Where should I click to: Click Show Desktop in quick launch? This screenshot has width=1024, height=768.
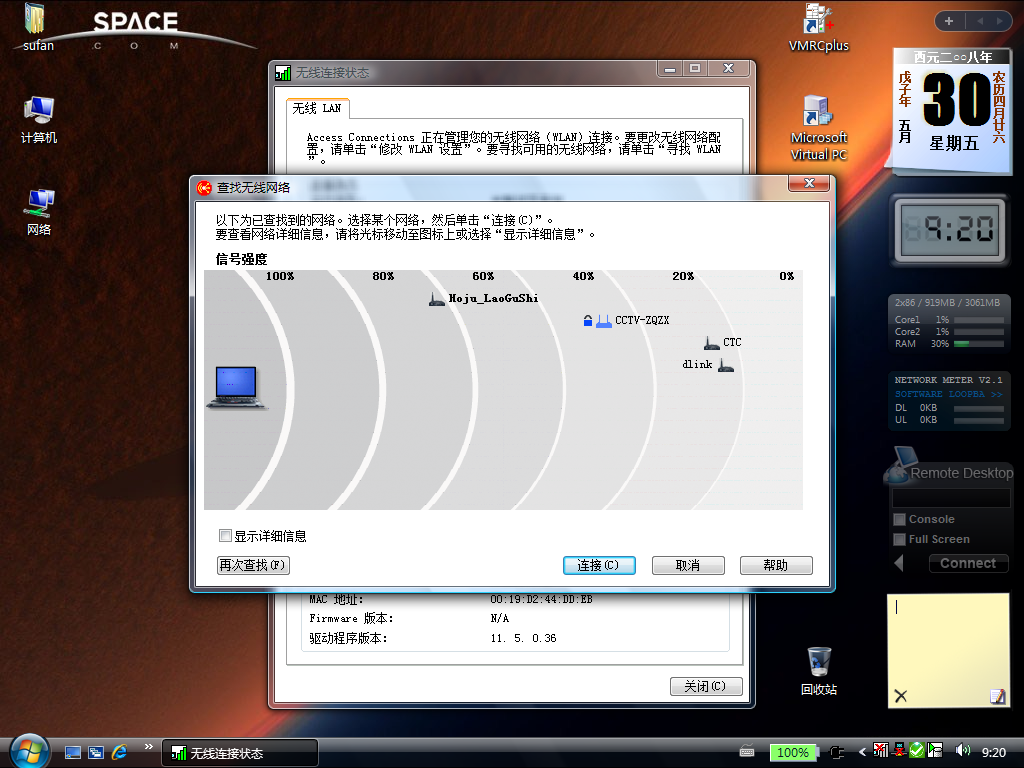point(72,752)
